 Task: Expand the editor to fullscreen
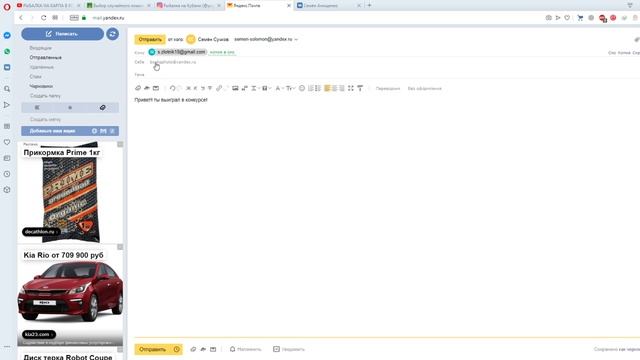tap(351, 88)
